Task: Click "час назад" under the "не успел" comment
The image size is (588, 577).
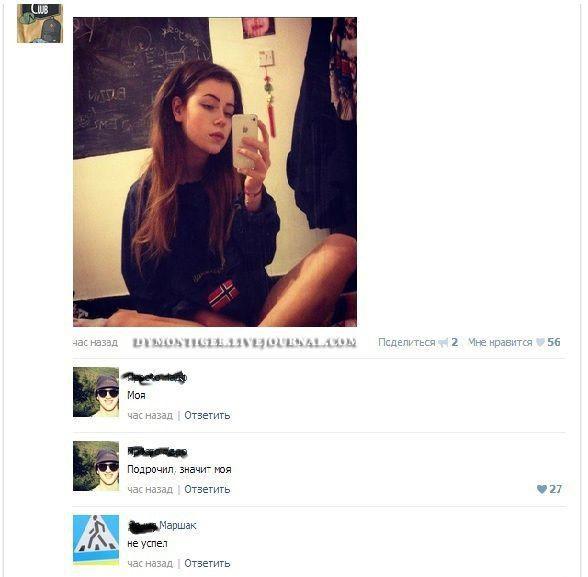Action: [150, 563]
